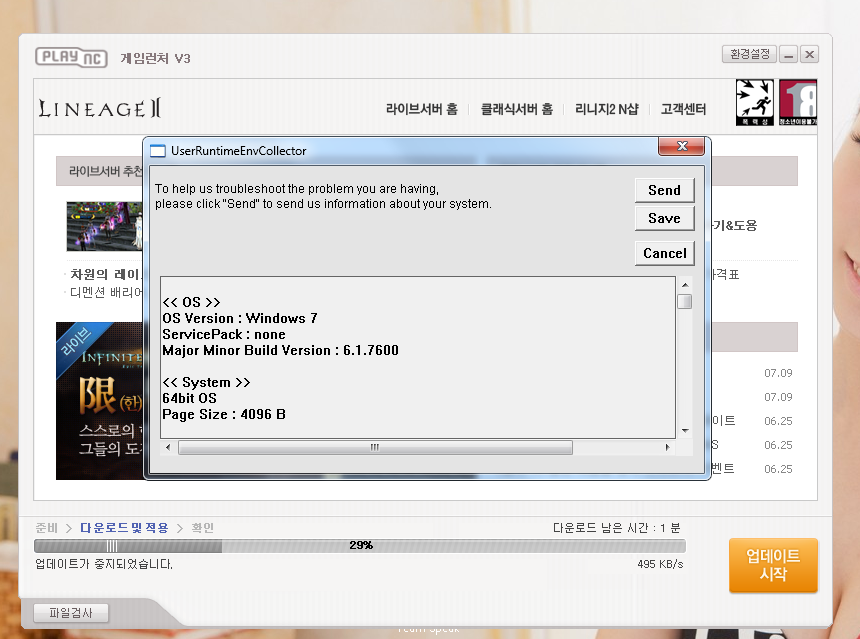Click the 다운로드 및 적용 step label
Viewport: 860px width, 639px height.
click(124, 528)
